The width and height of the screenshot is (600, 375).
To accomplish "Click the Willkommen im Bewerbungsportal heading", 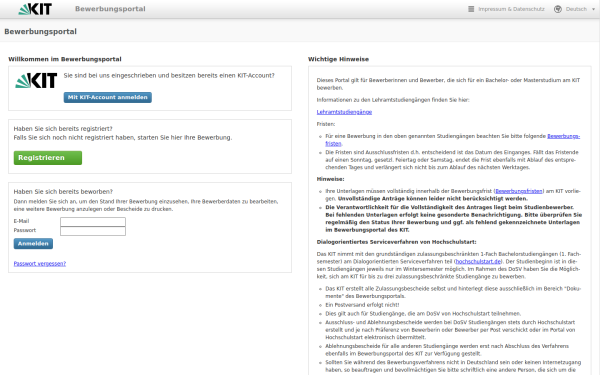I will coord(65,59).
